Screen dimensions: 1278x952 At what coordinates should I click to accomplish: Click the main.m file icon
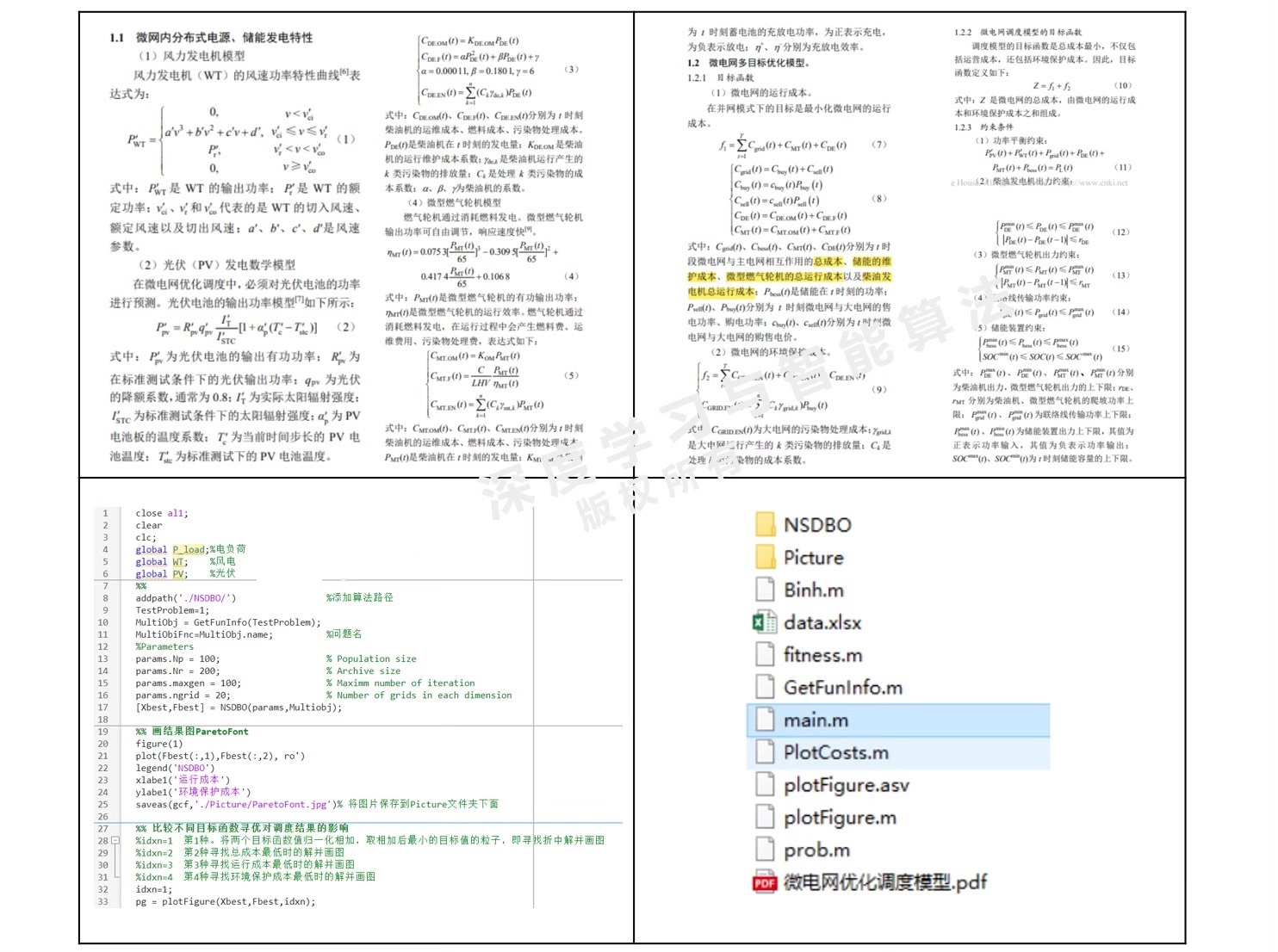(765, 720)
